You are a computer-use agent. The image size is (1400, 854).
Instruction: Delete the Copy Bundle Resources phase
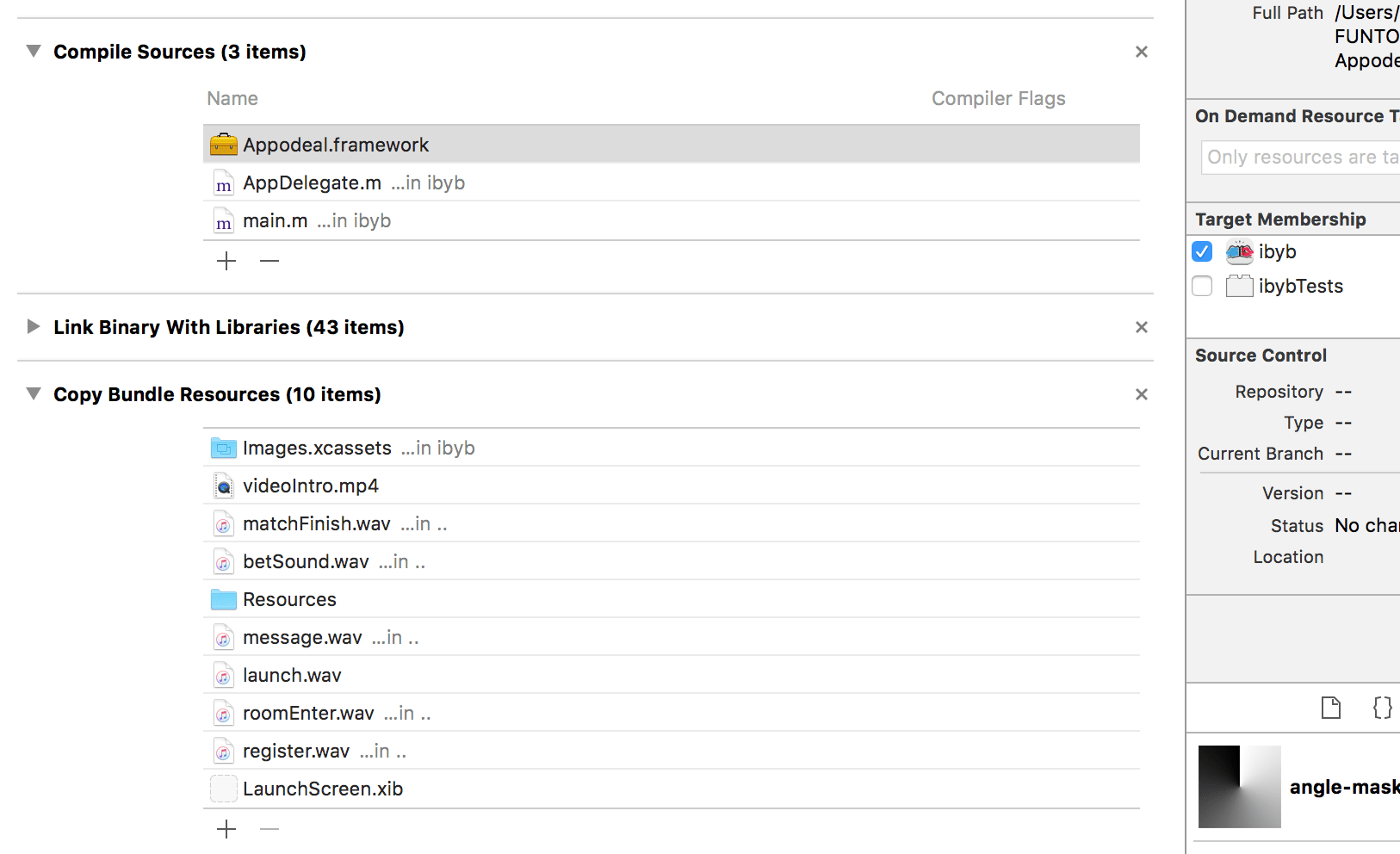coord(1142,394)
